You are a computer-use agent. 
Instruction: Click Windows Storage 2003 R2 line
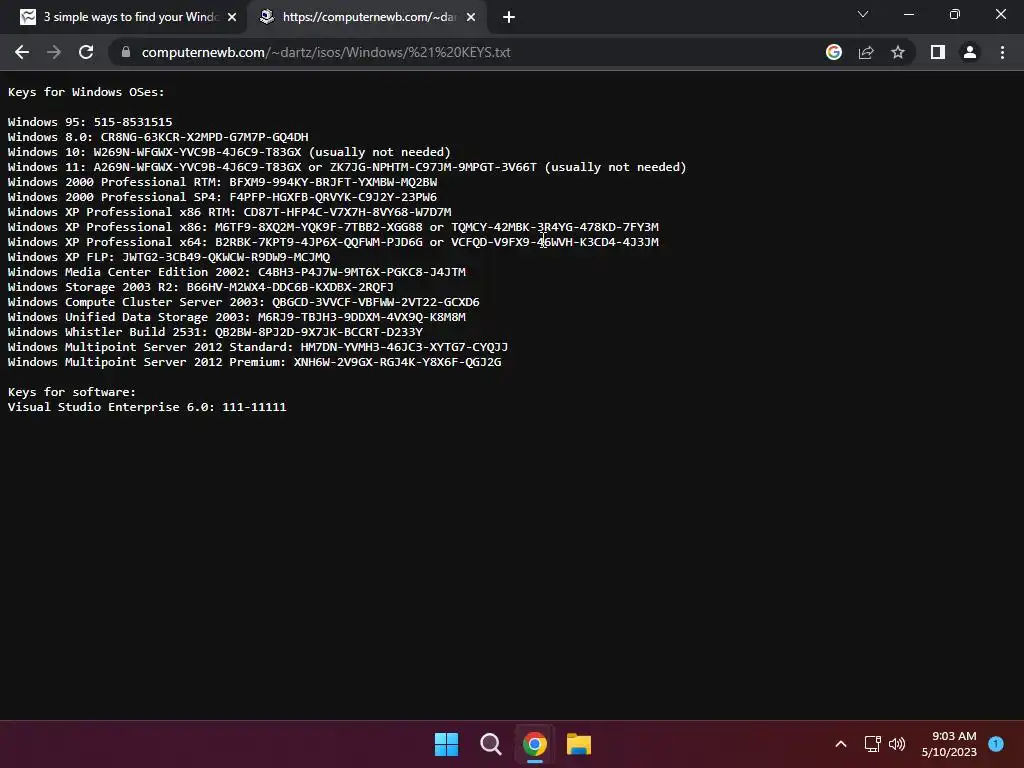(200, 287)
